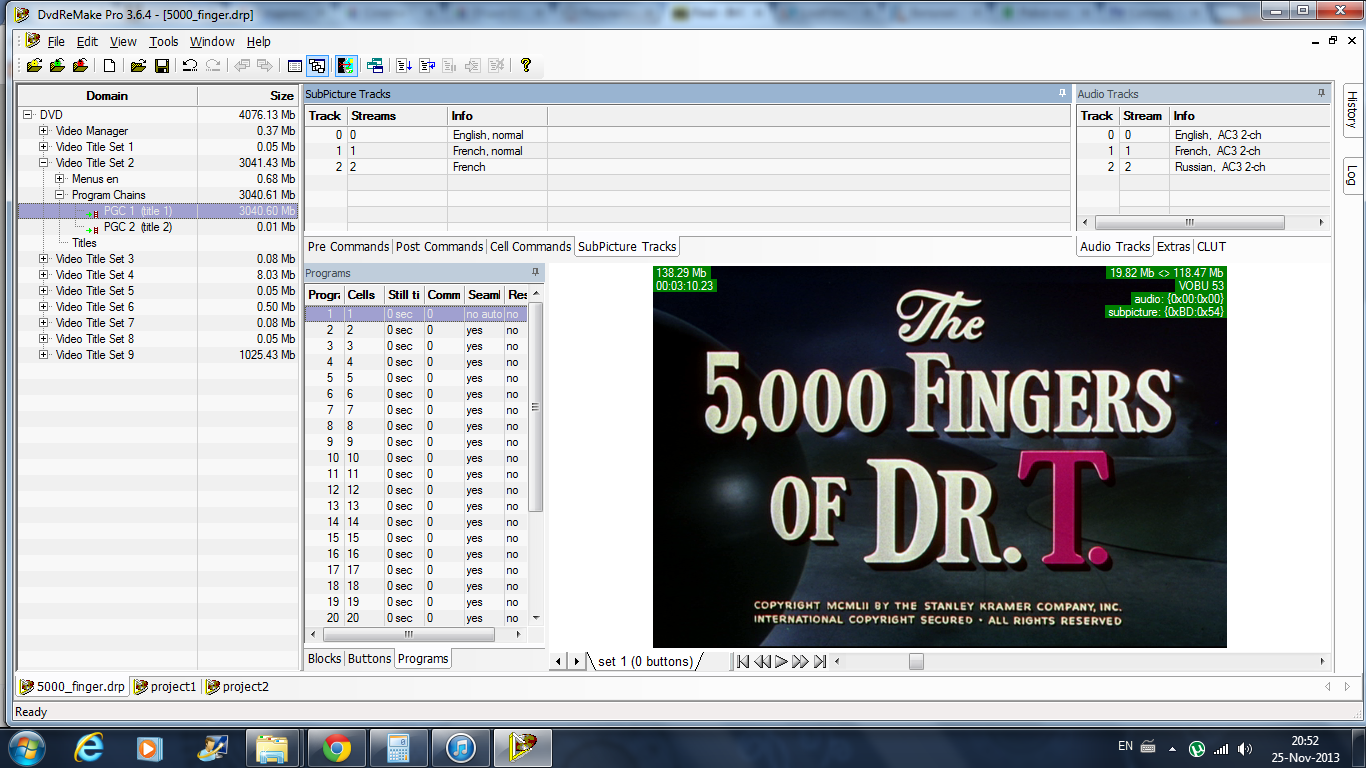Select the Russian, AC3 2-ch audio track
This screenshot has height=768, width=1366.
[x=1220, y=167]
